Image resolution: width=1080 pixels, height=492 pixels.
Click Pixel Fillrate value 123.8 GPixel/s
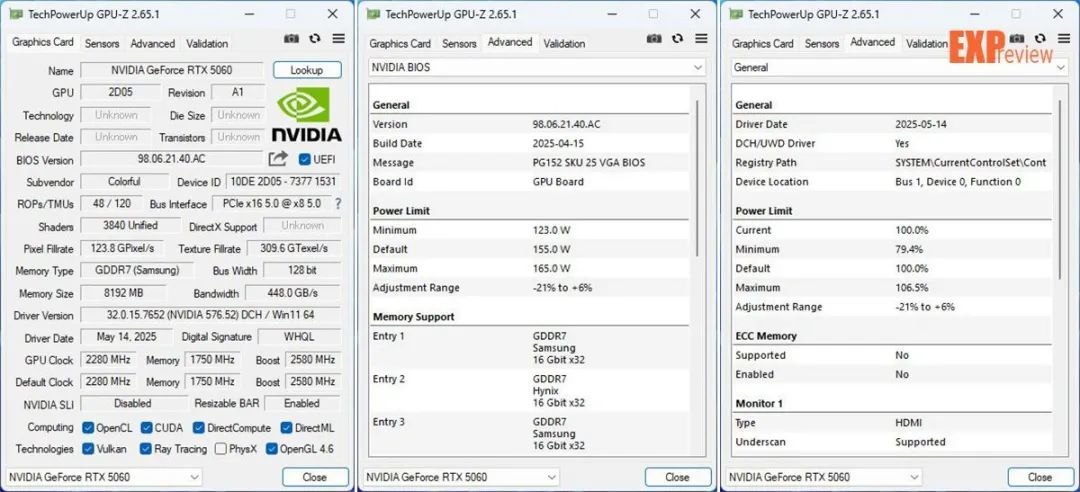click(x=123, y=248)
